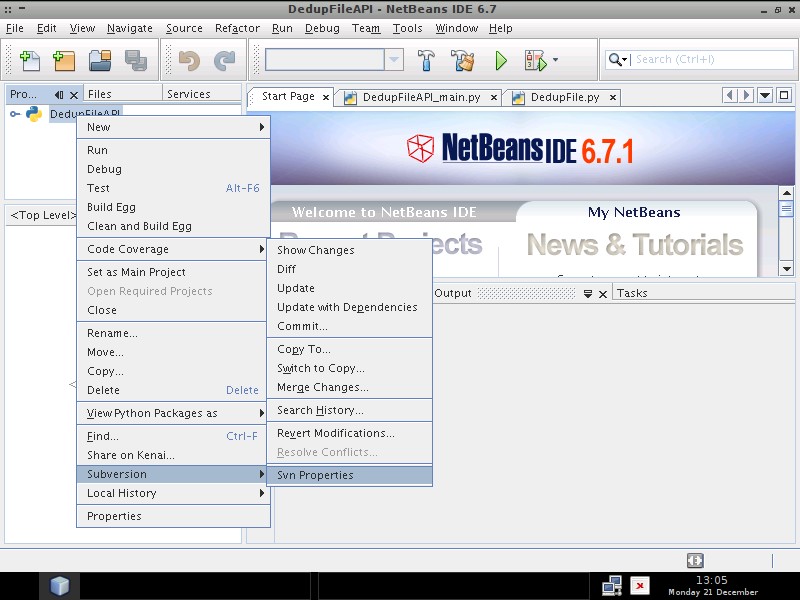
Task: Expand the DedupFileAPI project tree node
Action: point(15,114)
